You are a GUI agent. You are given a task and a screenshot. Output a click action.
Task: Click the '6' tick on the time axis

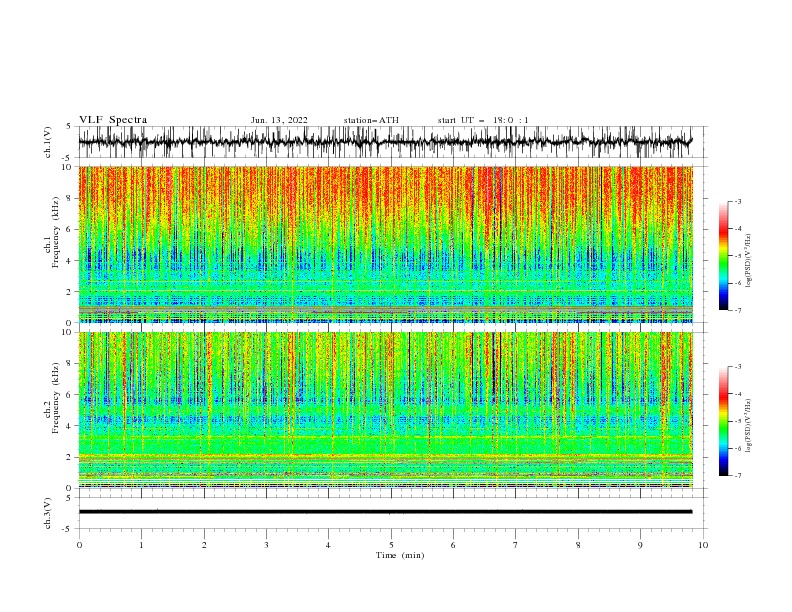click(x=453, y=545)
